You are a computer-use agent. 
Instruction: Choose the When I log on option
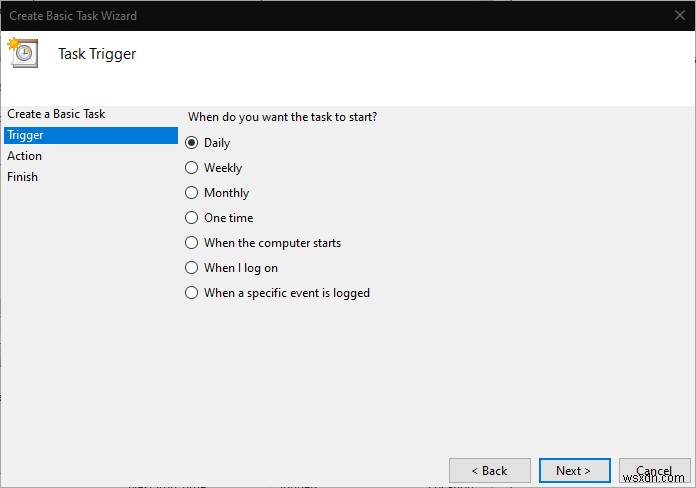point(192,268)
